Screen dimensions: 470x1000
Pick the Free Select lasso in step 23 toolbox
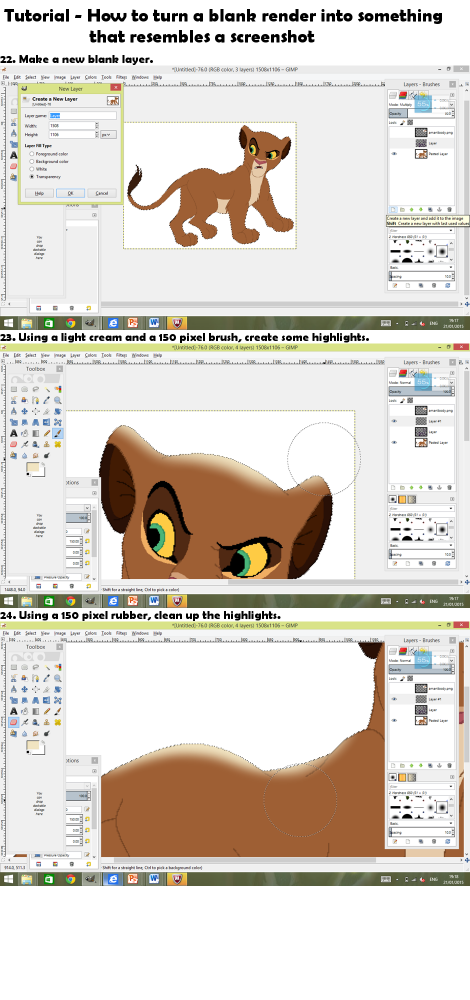36,389
